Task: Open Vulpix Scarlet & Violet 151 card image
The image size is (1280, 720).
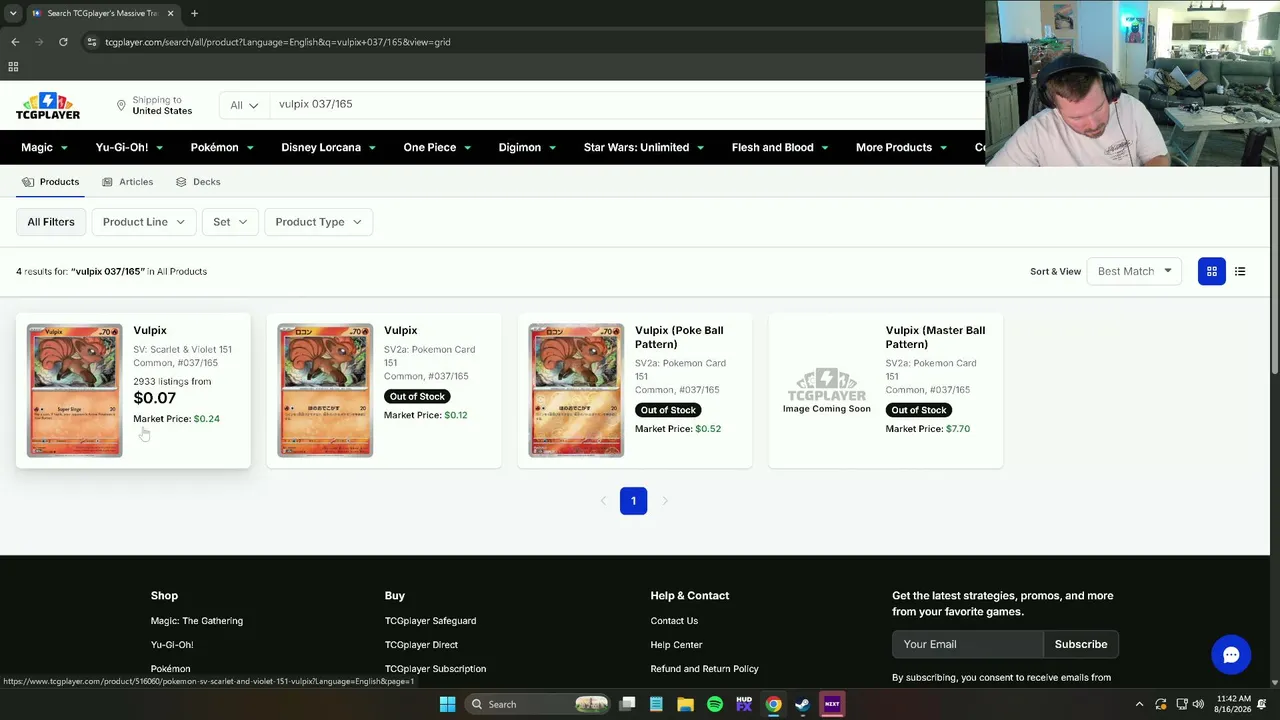Action: click(x=74, y=390)
